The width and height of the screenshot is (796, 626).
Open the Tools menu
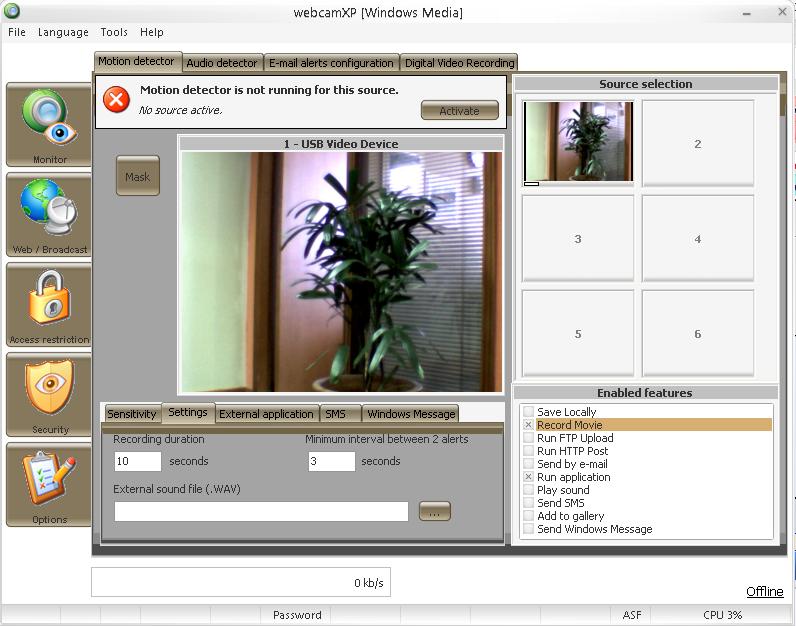114,32
